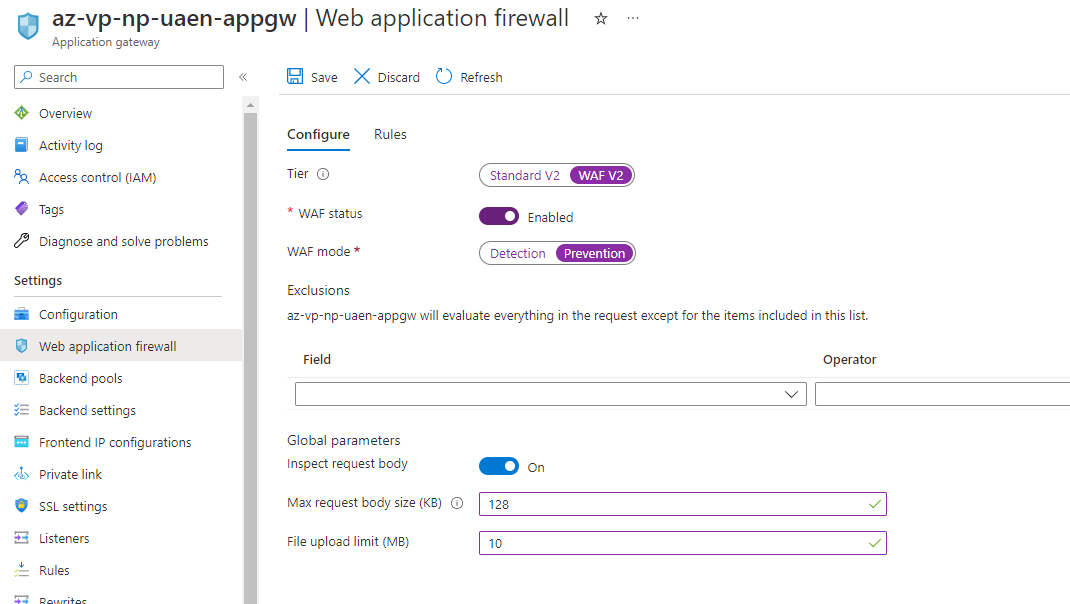The image size is (1070, 604).
Task: Select WAF V2 tier
Action: coord(601,175)
